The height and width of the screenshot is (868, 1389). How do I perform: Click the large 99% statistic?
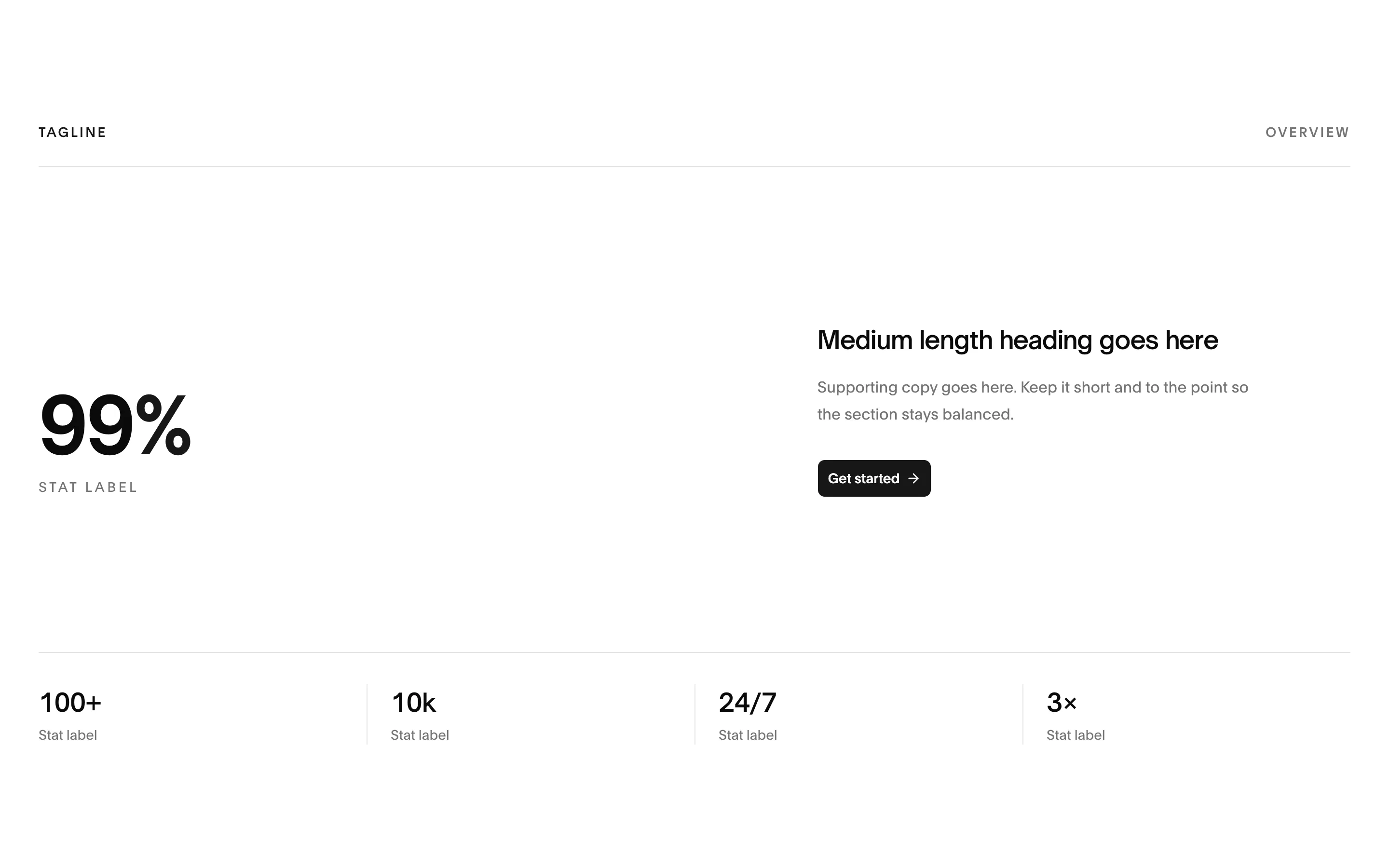pyautogui.click(x=115, y=425)
